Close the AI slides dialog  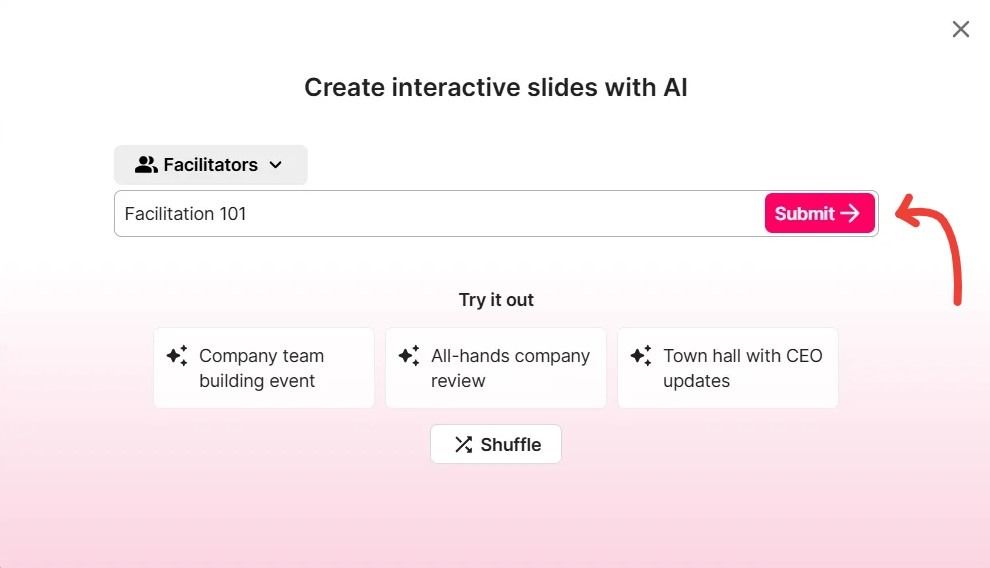coord(961,30)
